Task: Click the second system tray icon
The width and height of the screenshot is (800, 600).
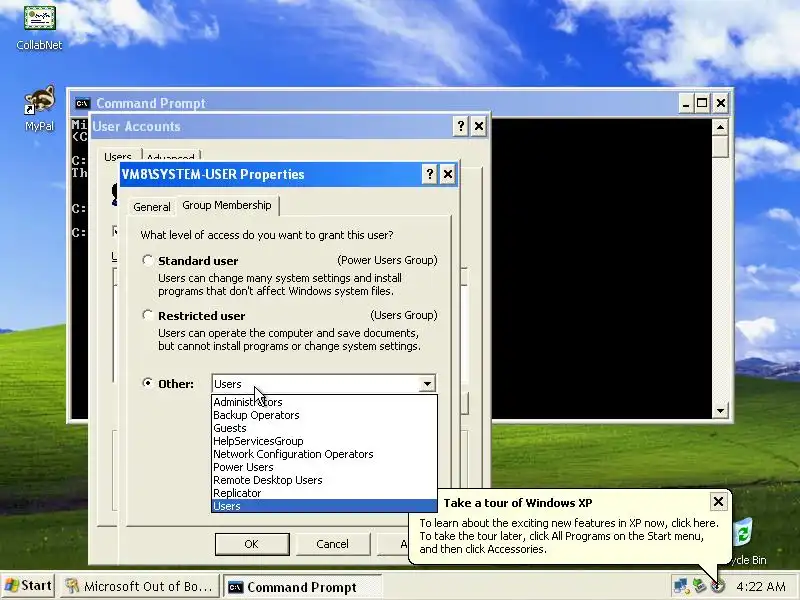Action: click(x=699, y=586)
